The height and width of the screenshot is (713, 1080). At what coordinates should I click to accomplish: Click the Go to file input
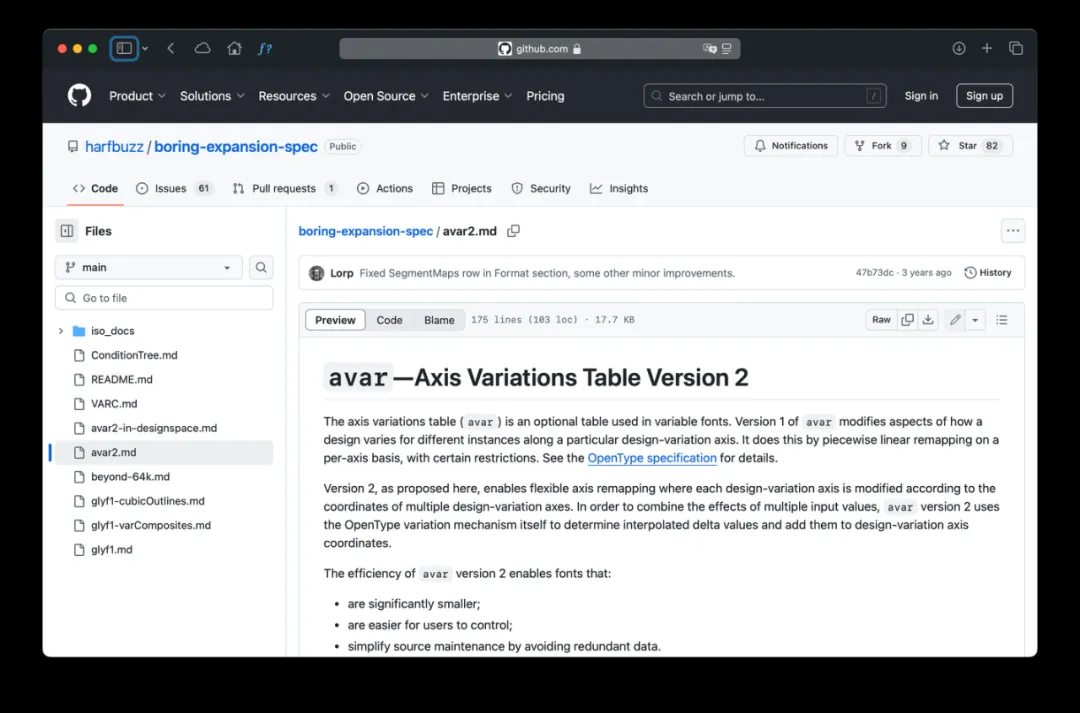pos(164,298)
